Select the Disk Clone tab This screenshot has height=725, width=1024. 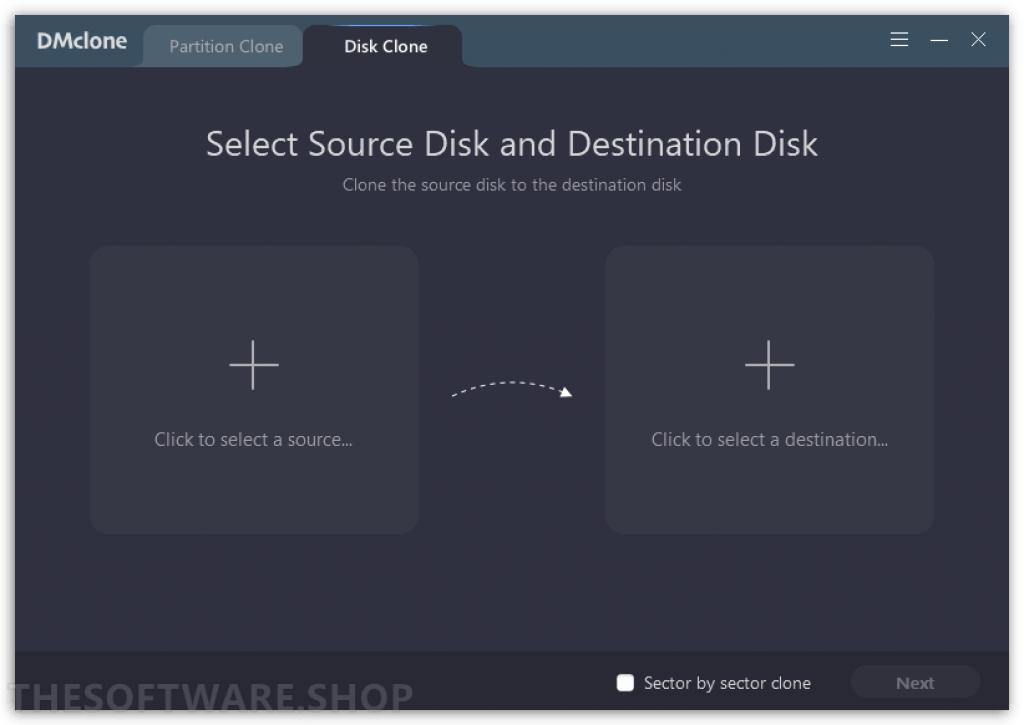[x=385, y=46]
